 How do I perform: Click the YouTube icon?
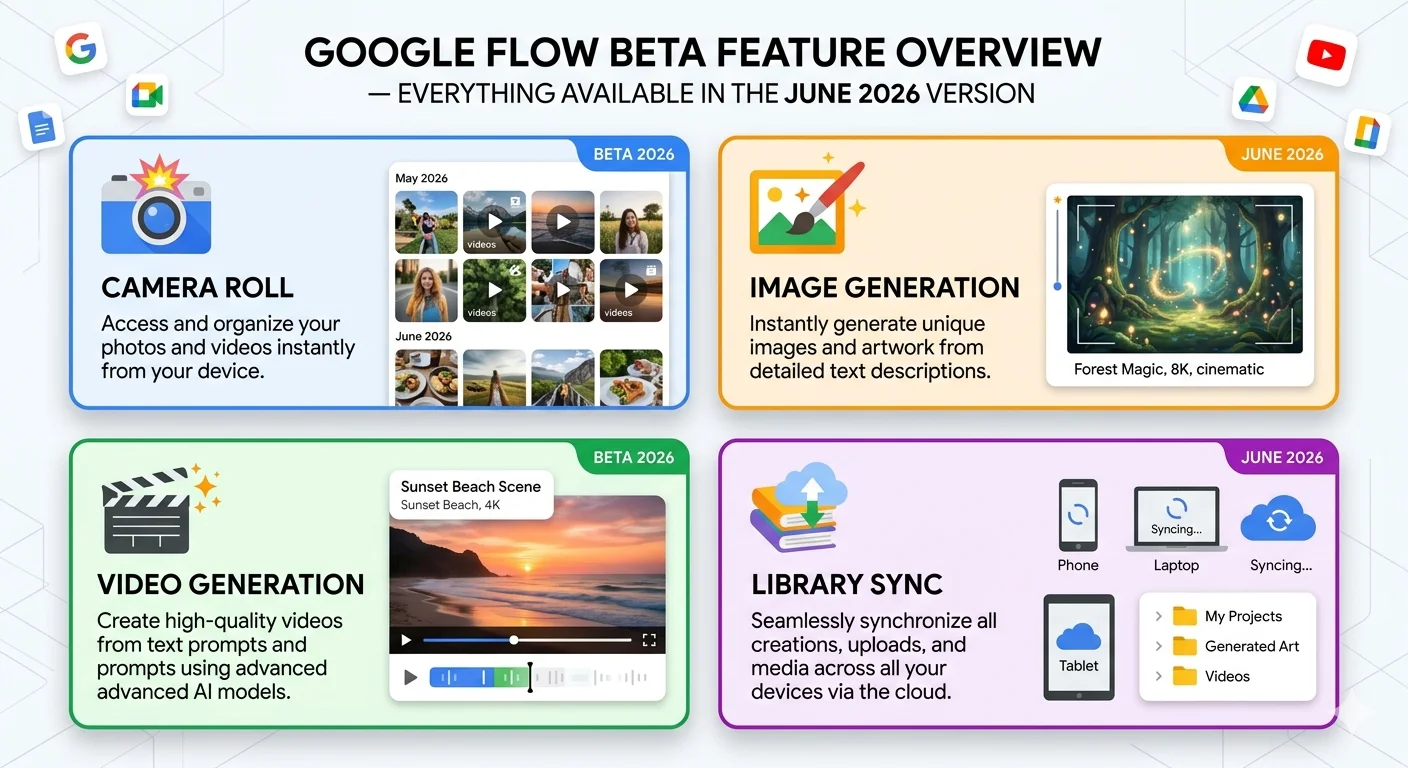[x=1326, y=55]
